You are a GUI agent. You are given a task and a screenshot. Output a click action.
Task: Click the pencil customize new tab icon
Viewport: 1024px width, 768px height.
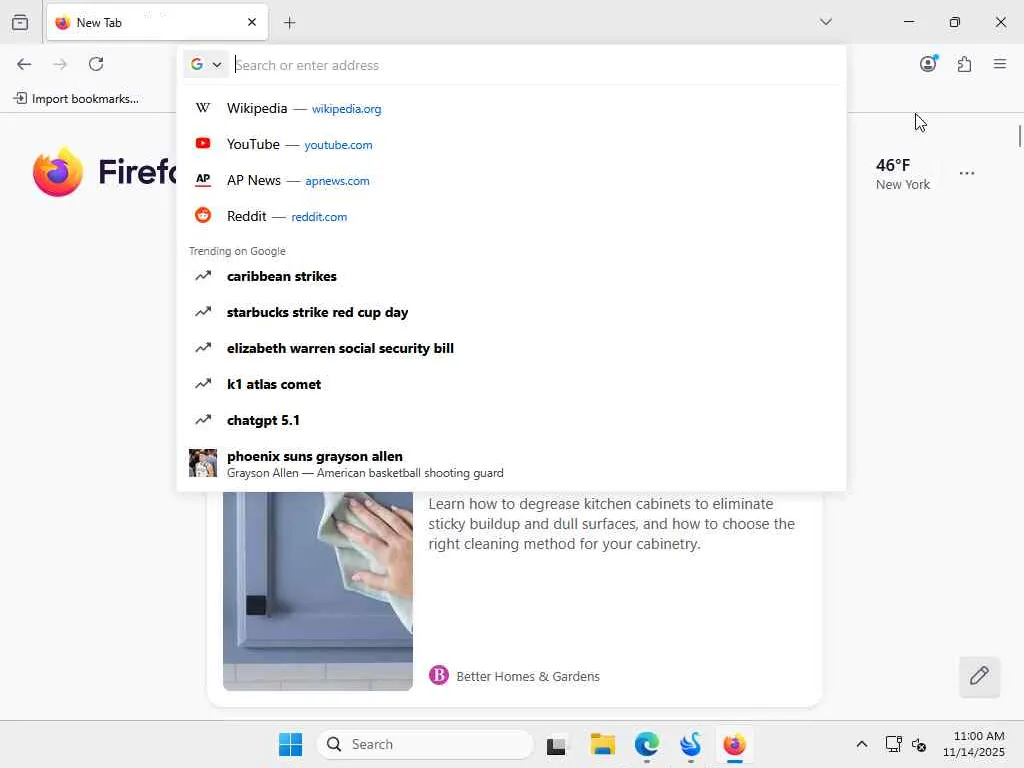[979, 676]
